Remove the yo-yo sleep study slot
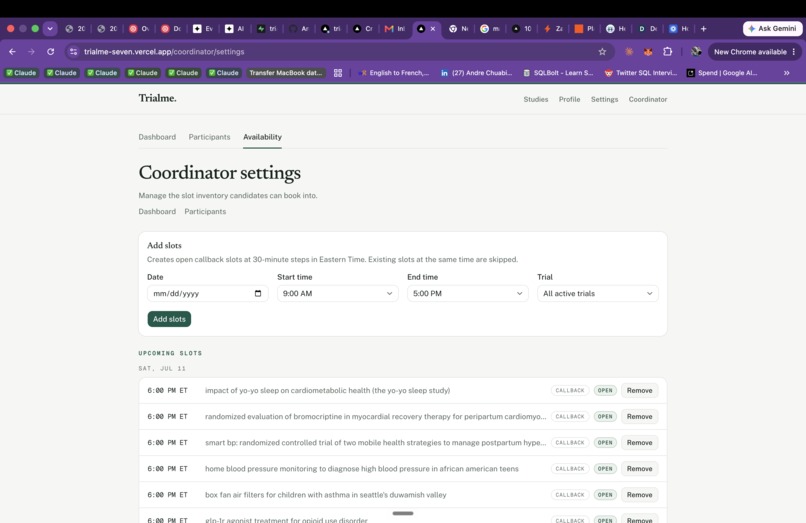The width and height of the screenshot is (806, 523). click(639, 390)
